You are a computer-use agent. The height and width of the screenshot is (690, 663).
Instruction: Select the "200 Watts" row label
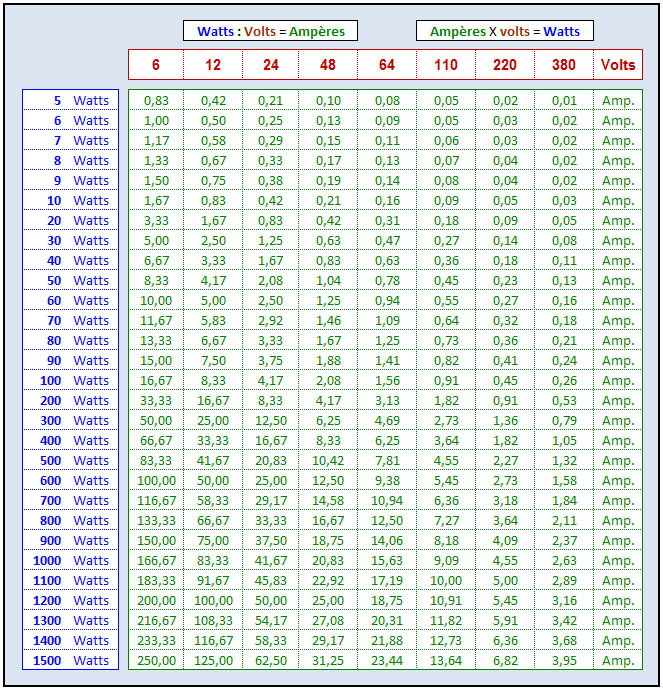[70, 400]
